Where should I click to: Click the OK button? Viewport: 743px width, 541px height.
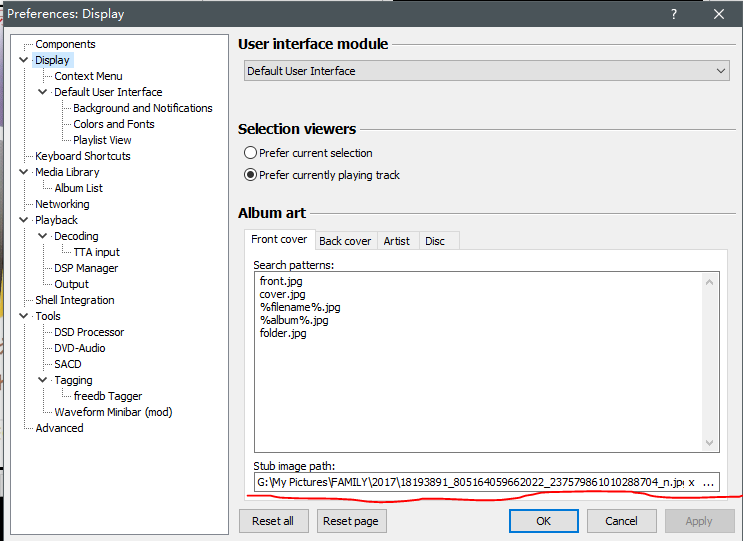tap(543, 521)
